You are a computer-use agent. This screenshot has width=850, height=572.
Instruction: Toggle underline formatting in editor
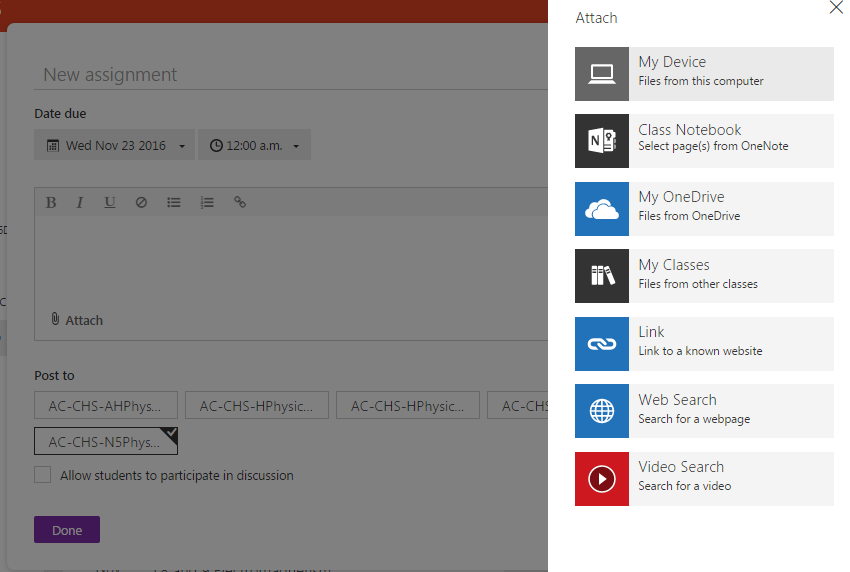coord(110,202)
